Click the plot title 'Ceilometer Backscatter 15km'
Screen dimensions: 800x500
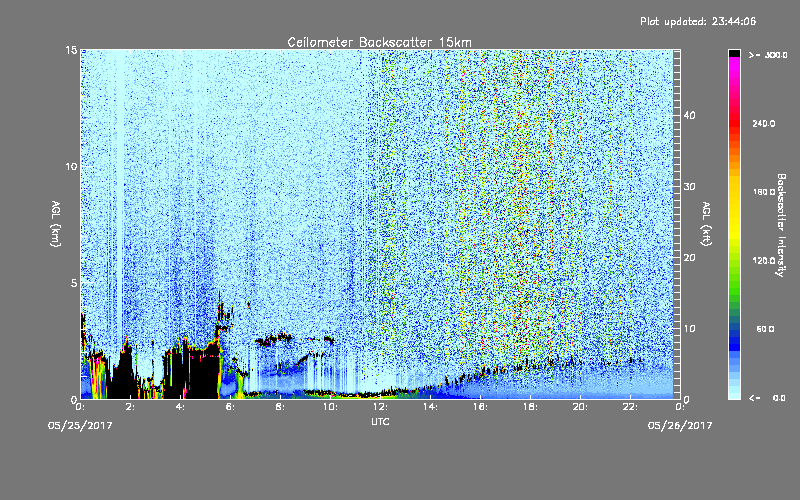tap(379, 42)
